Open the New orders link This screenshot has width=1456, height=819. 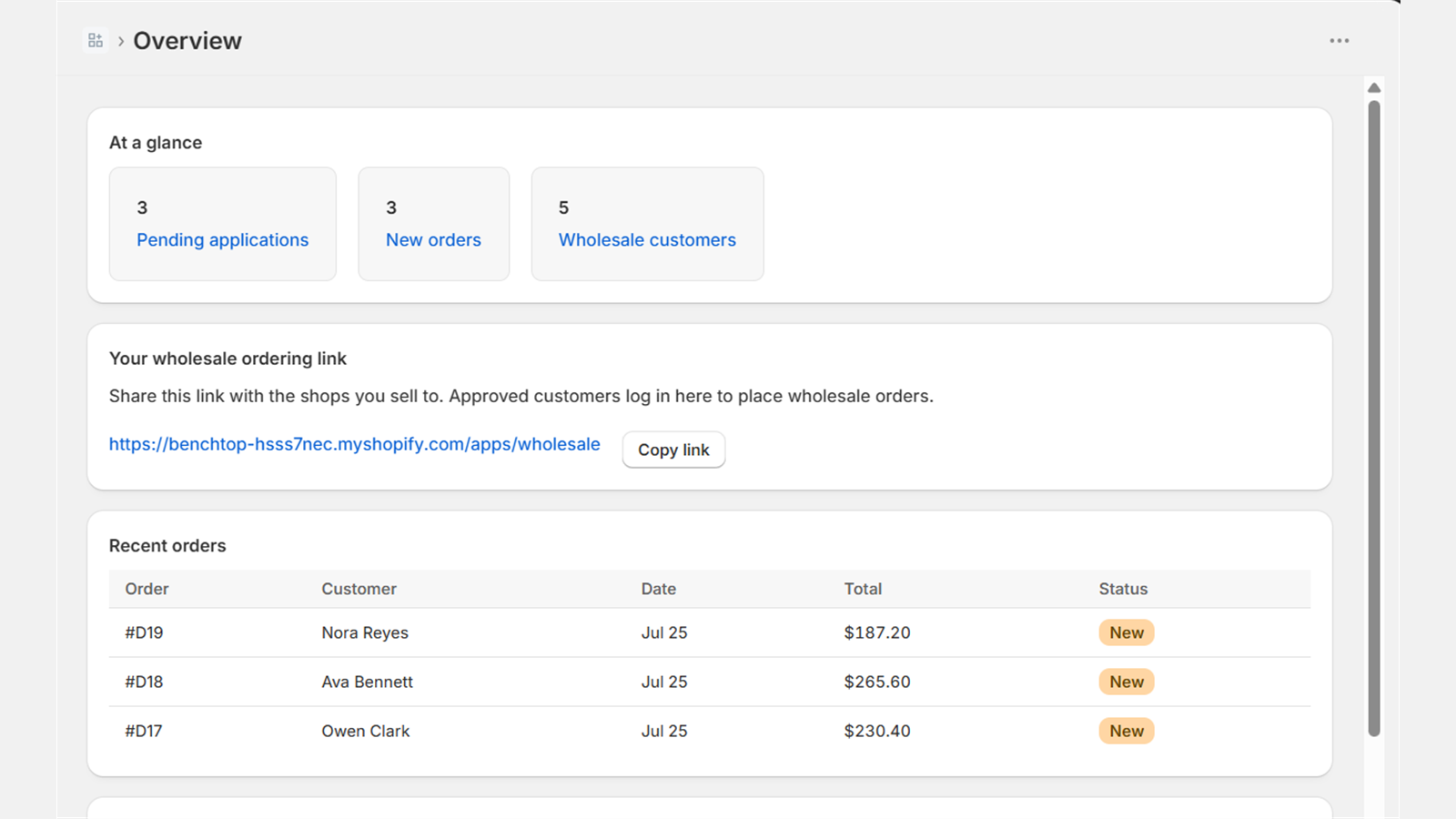click(x=433, y=240)
